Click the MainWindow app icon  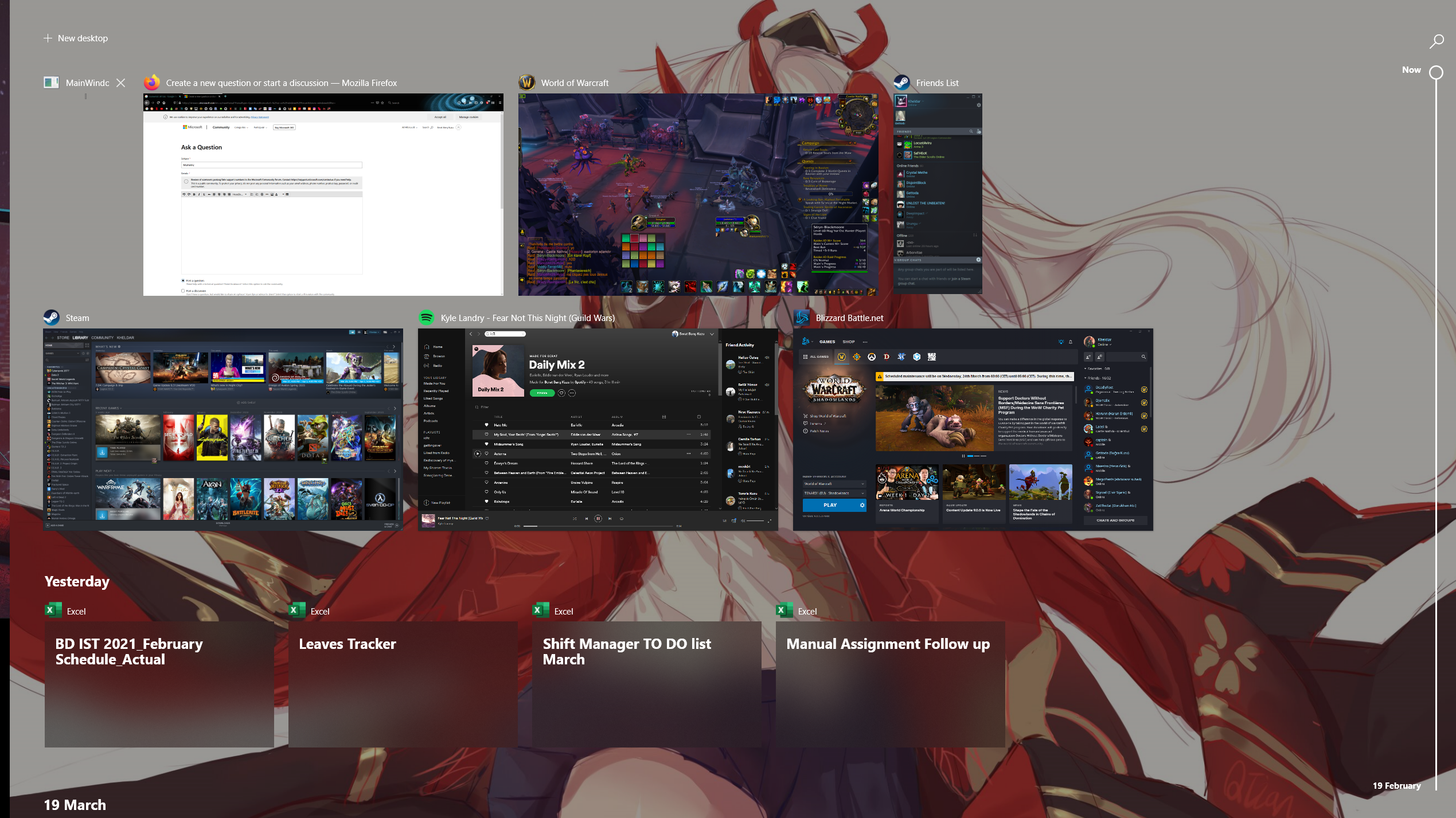pyautogui.click(x=51, y=83)
